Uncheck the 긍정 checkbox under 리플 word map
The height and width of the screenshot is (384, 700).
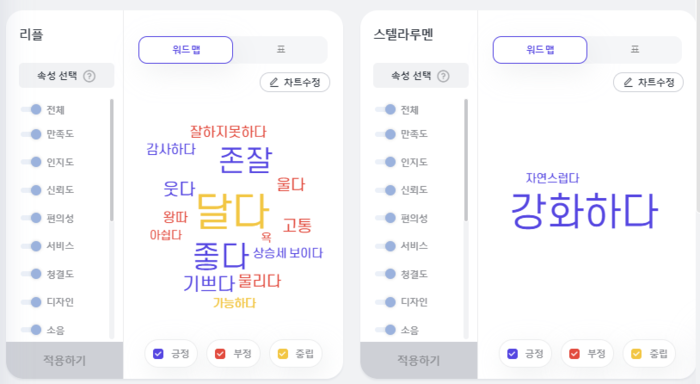[158, 354]
